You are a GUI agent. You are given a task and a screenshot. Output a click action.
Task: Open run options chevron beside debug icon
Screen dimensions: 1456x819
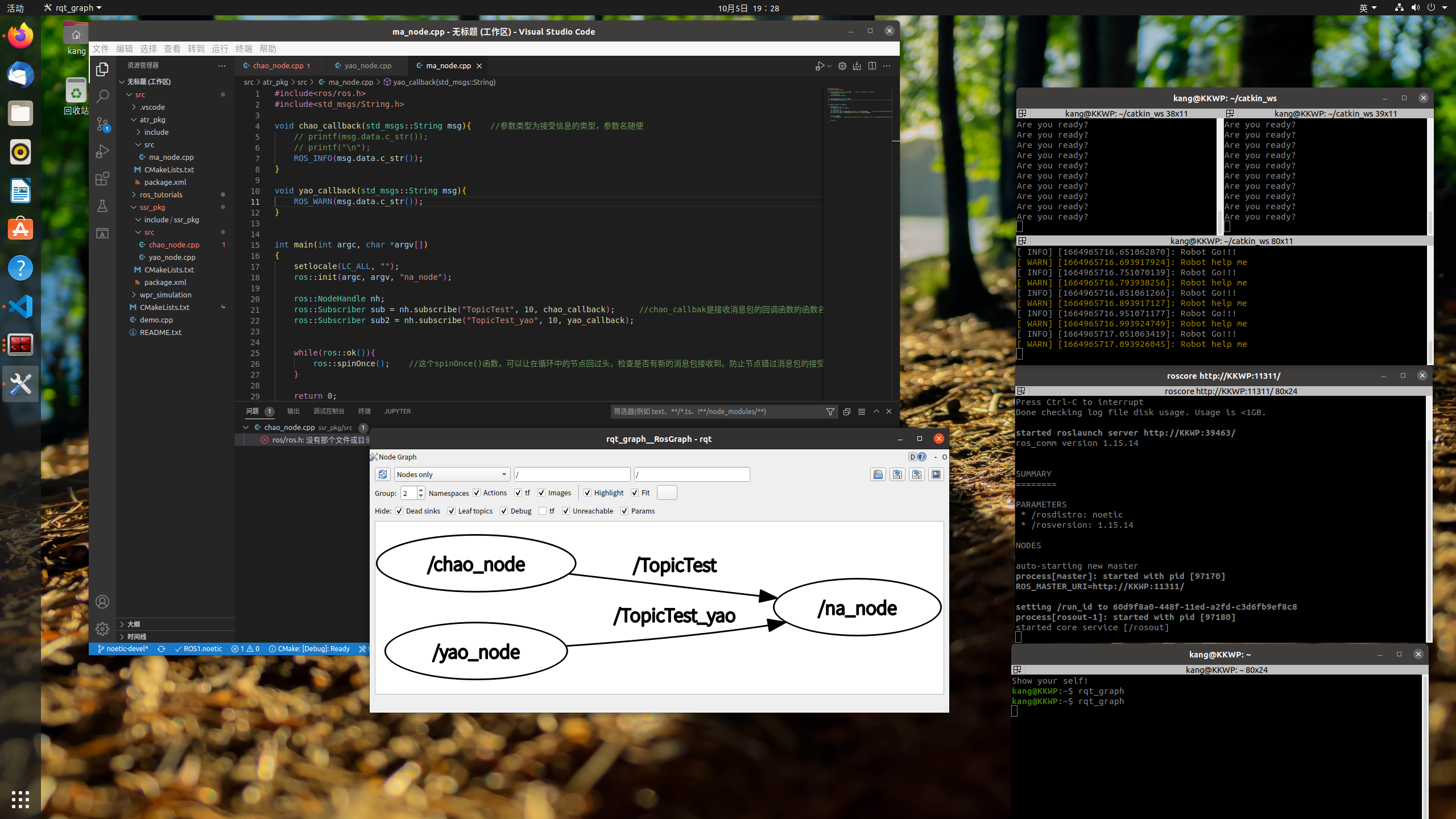(x=829, y=66)
